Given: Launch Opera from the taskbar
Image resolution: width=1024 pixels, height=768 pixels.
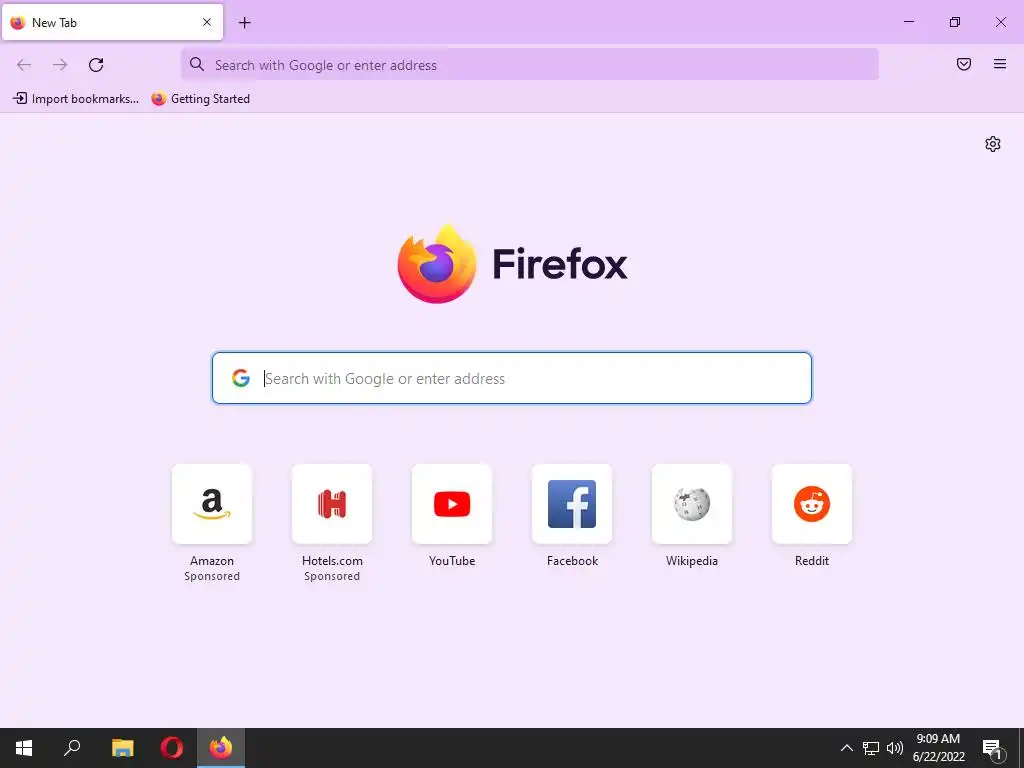Looking at the screenshot, I should 172,748.
